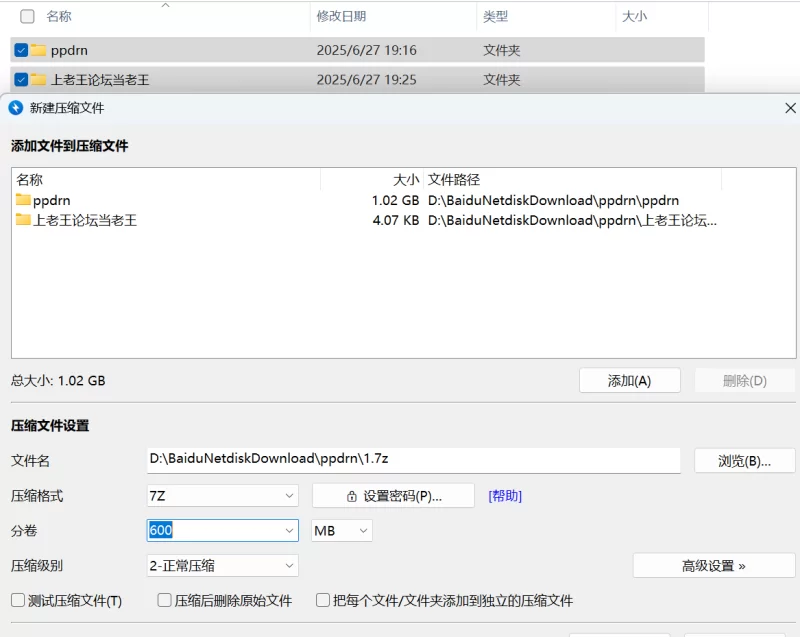Expand the 分卷 size unit MB dropdown
The image size is (800, 637).
[342, 531]
